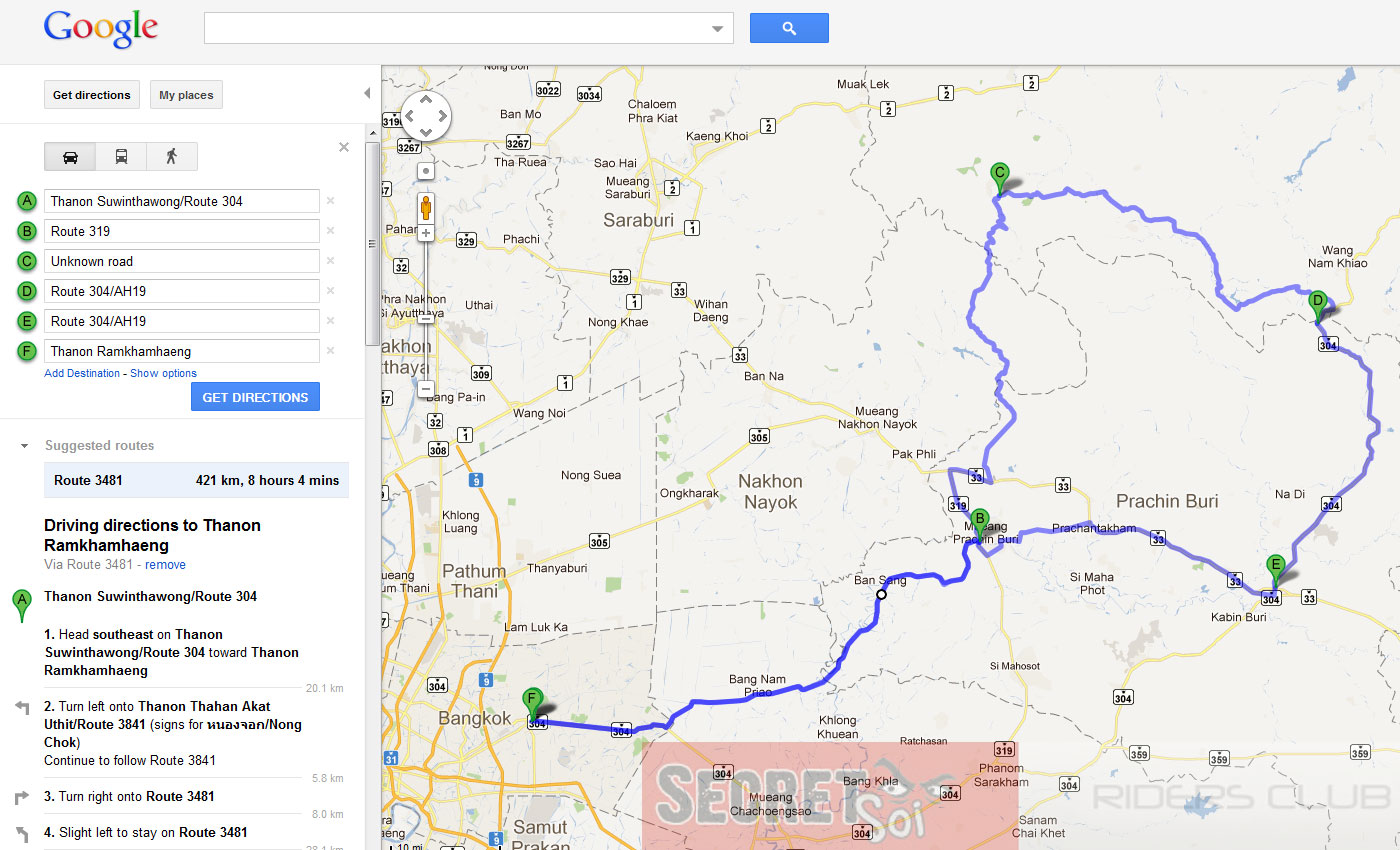
Task: Click the map zoom slider handle
Action: [x=426, y=317]
